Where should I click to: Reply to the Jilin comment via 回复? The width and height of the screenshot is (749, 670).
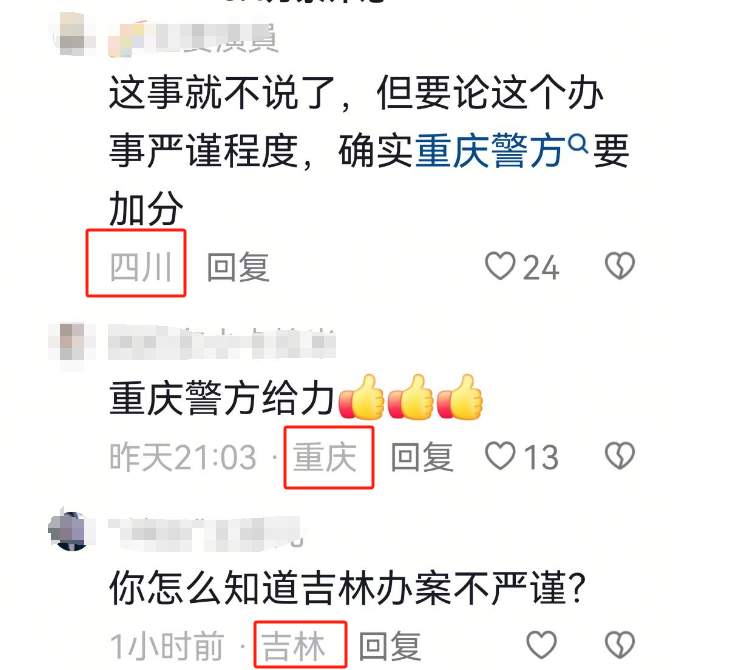[390, 646]
